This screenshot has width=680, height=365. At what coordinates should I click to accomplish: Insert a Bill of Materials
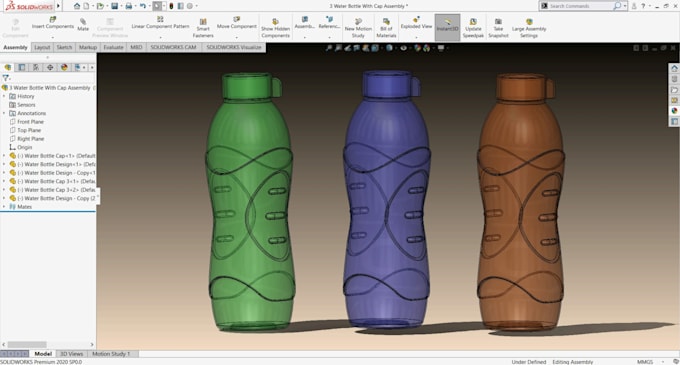coord(386,28)
